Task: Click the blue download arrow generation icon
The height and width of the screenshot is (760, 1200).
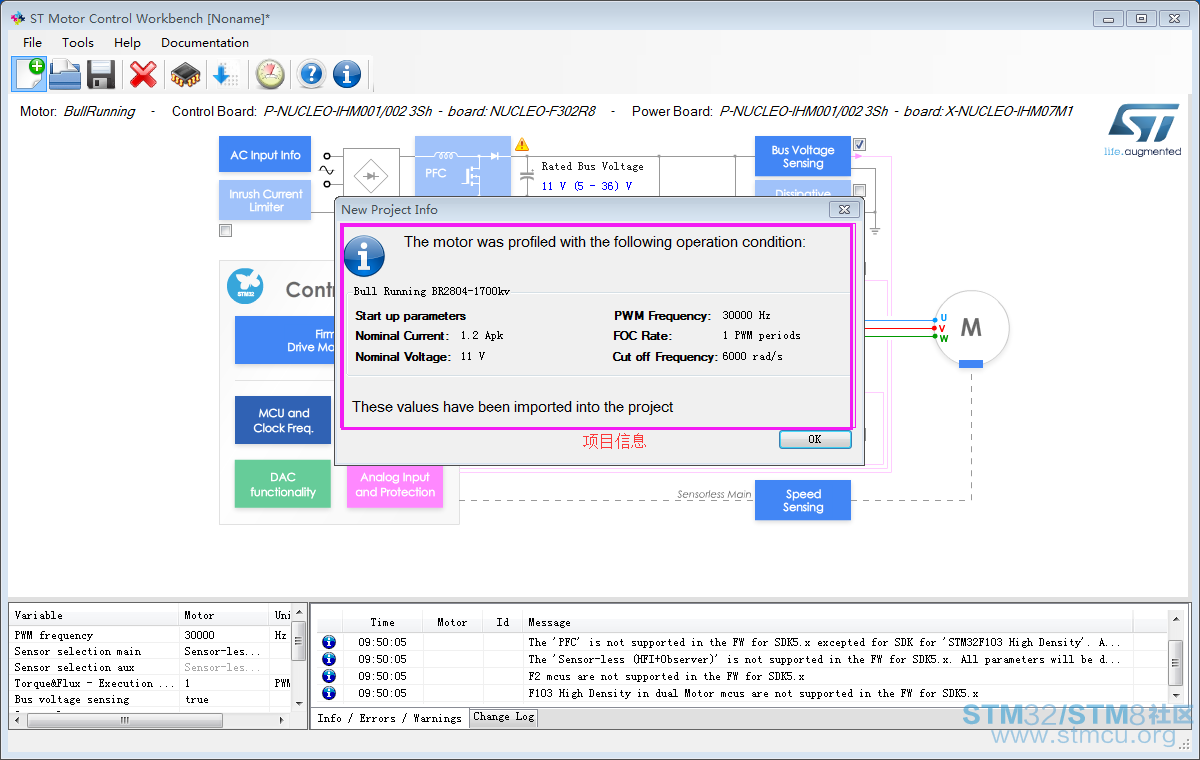Action: coord(225,74)
